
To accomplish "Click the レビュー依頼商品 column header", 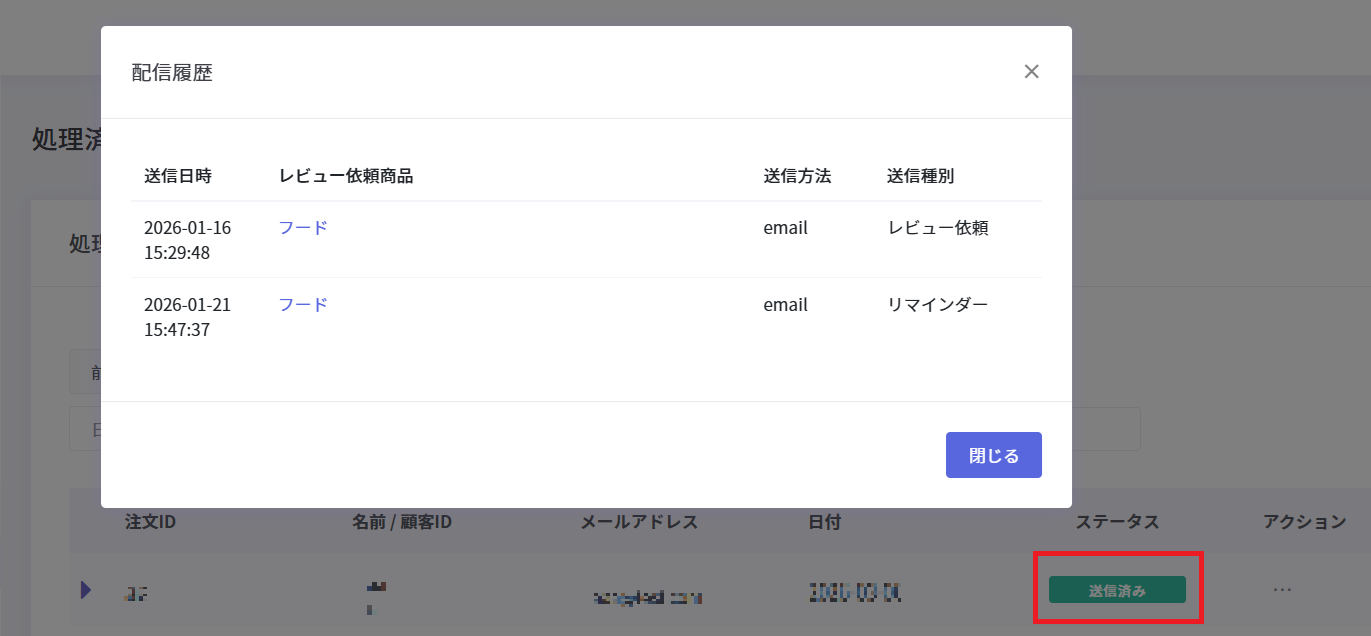I will tap(346, 176).
